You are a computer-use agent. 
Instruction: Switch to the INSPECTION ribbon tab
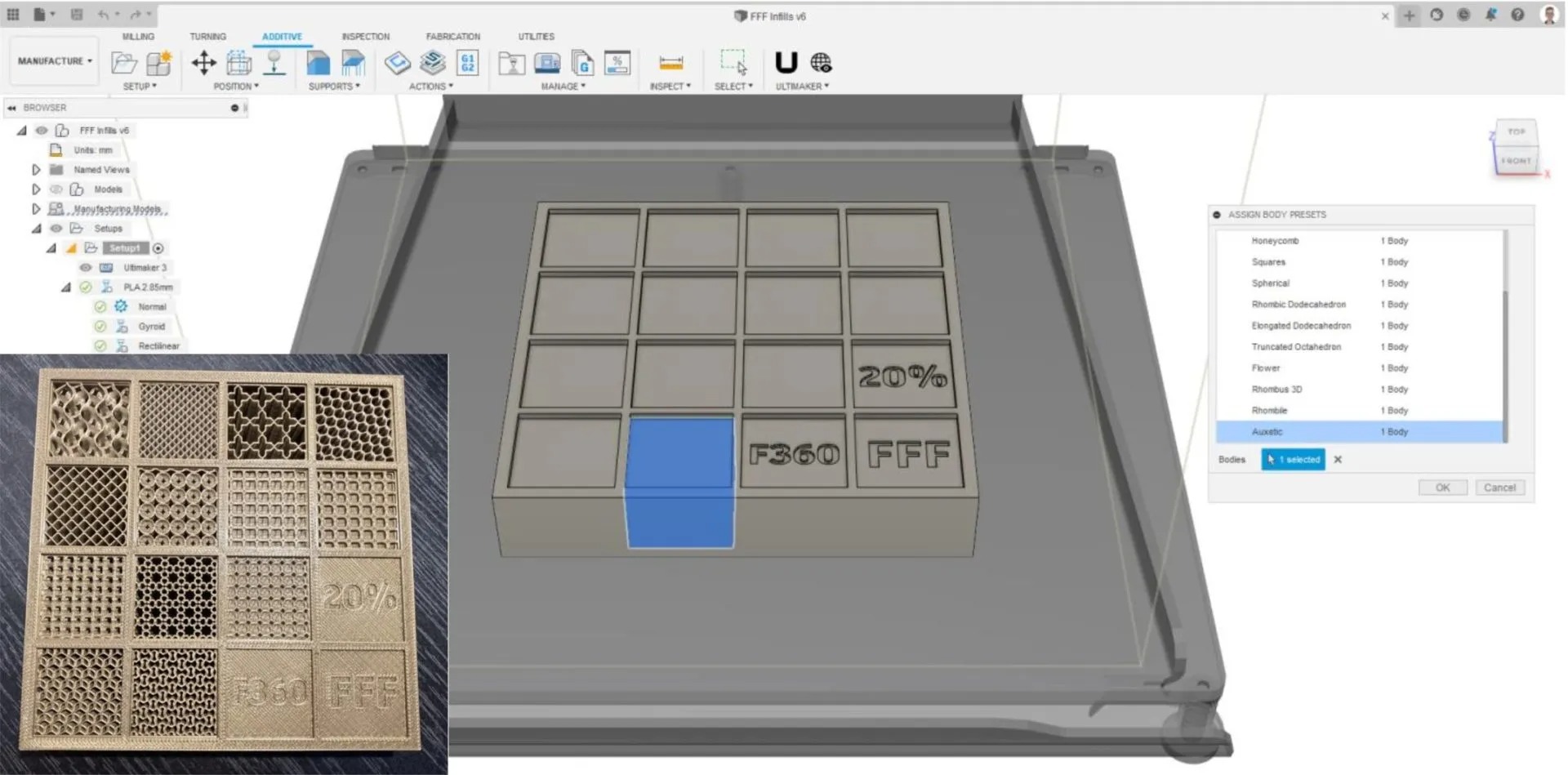(365, 37)
